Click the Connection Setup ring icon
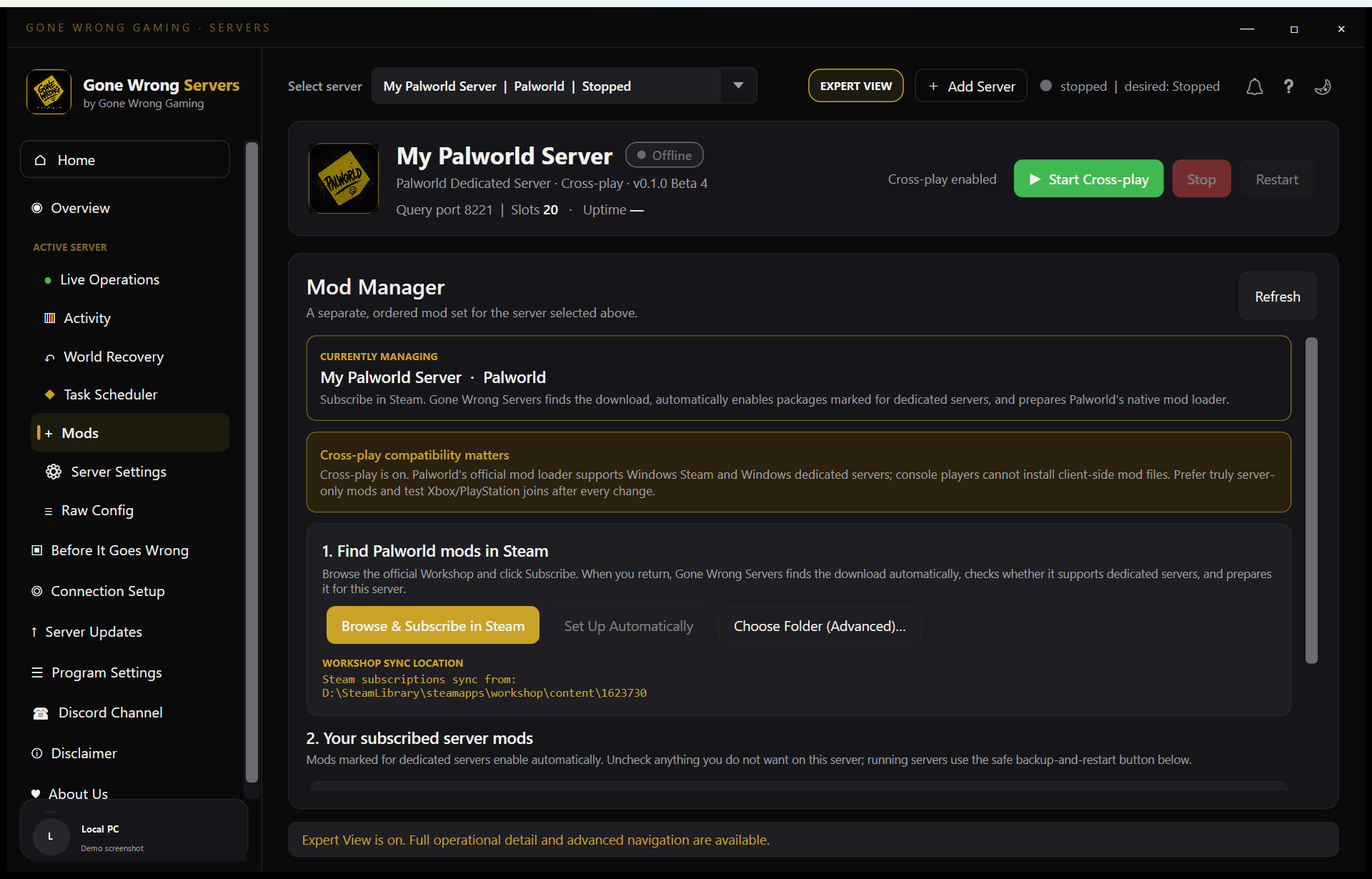Screen dimensions: 1372x879 tap(37, 591)
